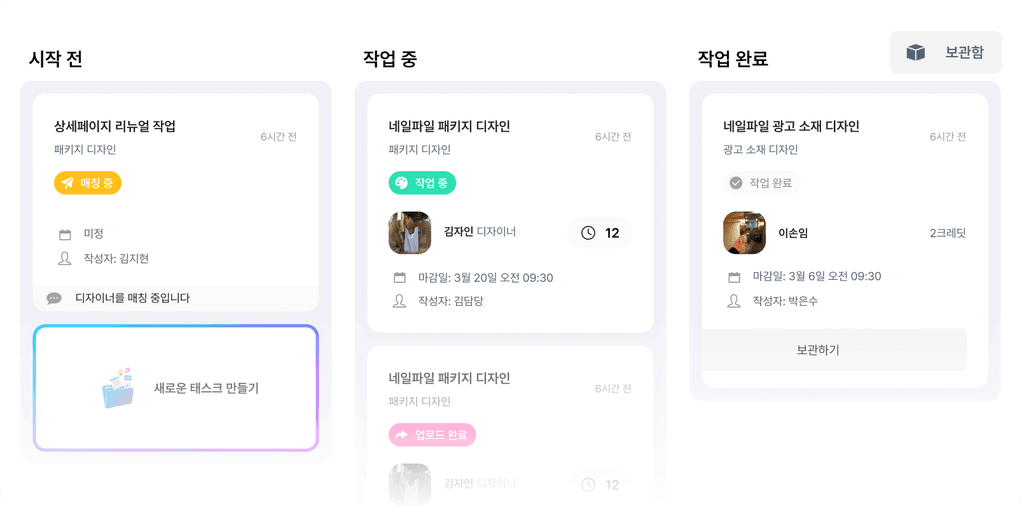Open the 상세페이지 리뉴얼 작업 card title

115,127
